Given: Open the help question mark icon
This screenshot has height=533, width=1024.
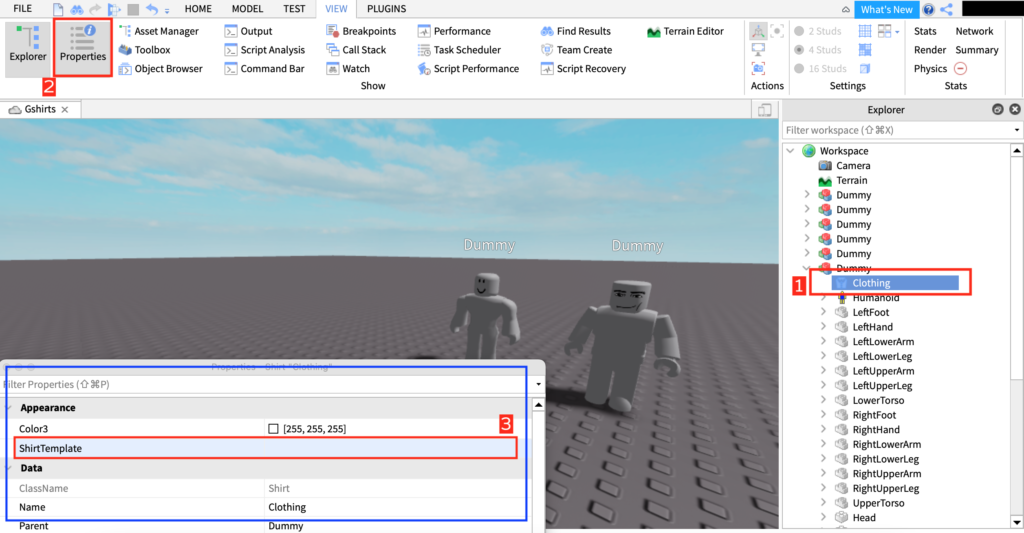Looking at the screenshot, I should (x=928, y=9).
